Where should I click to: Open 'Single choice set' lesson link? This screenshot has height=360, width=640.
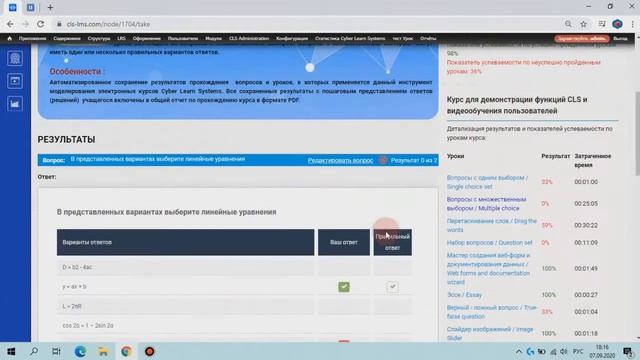pos(487,182)
